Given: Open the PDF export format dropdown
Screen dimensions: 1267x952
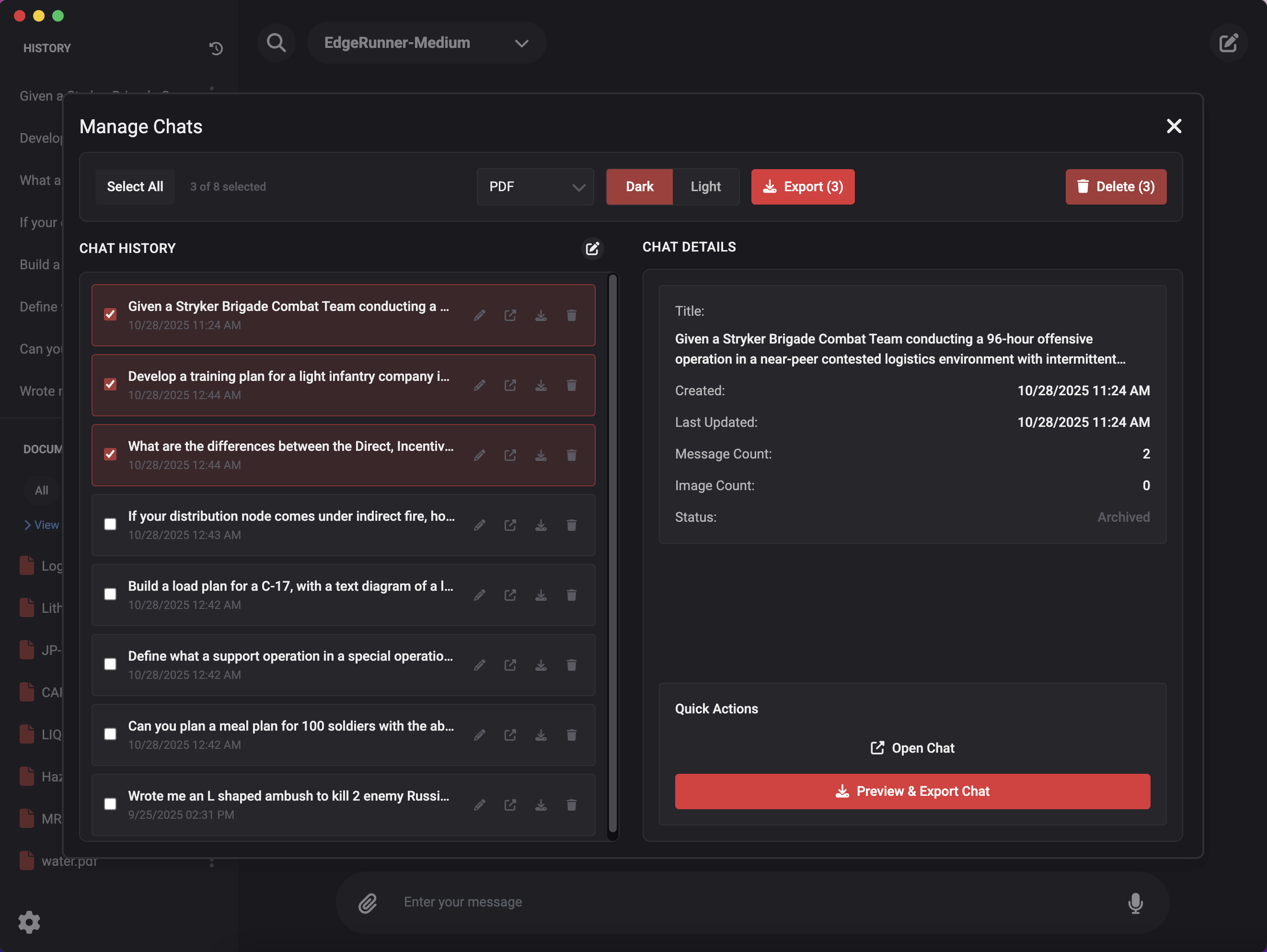Looking at the screenshot, I should click(535, 187).
